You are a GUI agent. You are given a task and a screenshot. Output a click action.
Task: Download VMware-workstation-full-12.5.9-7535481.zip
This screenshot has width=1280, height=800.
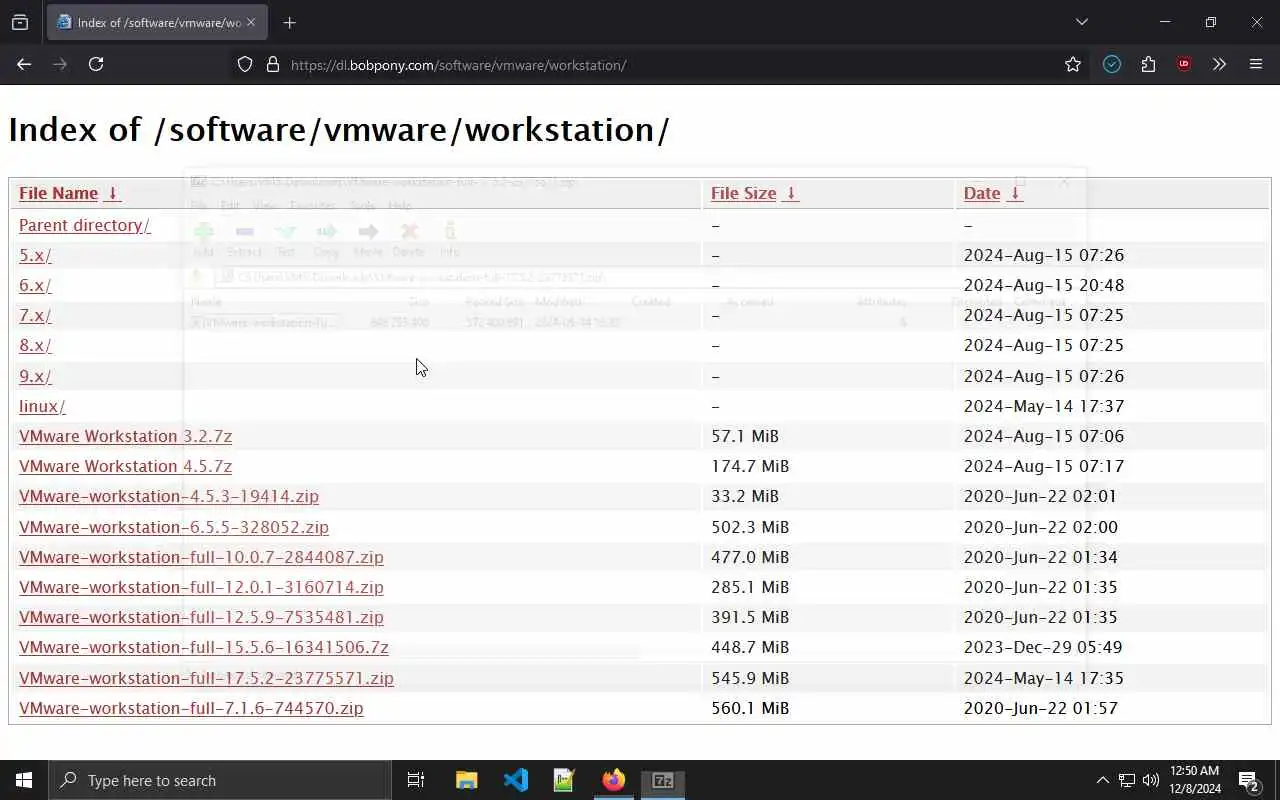(x=201, y=617)
